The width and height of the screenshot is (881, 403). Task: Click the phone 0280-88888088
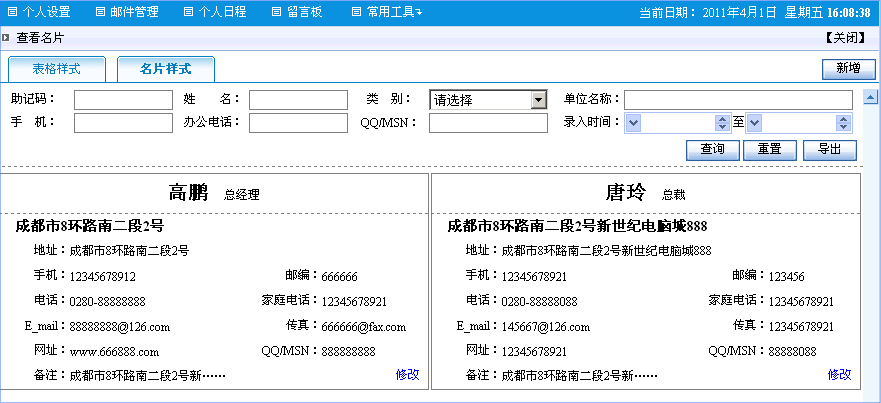[539, 301]
